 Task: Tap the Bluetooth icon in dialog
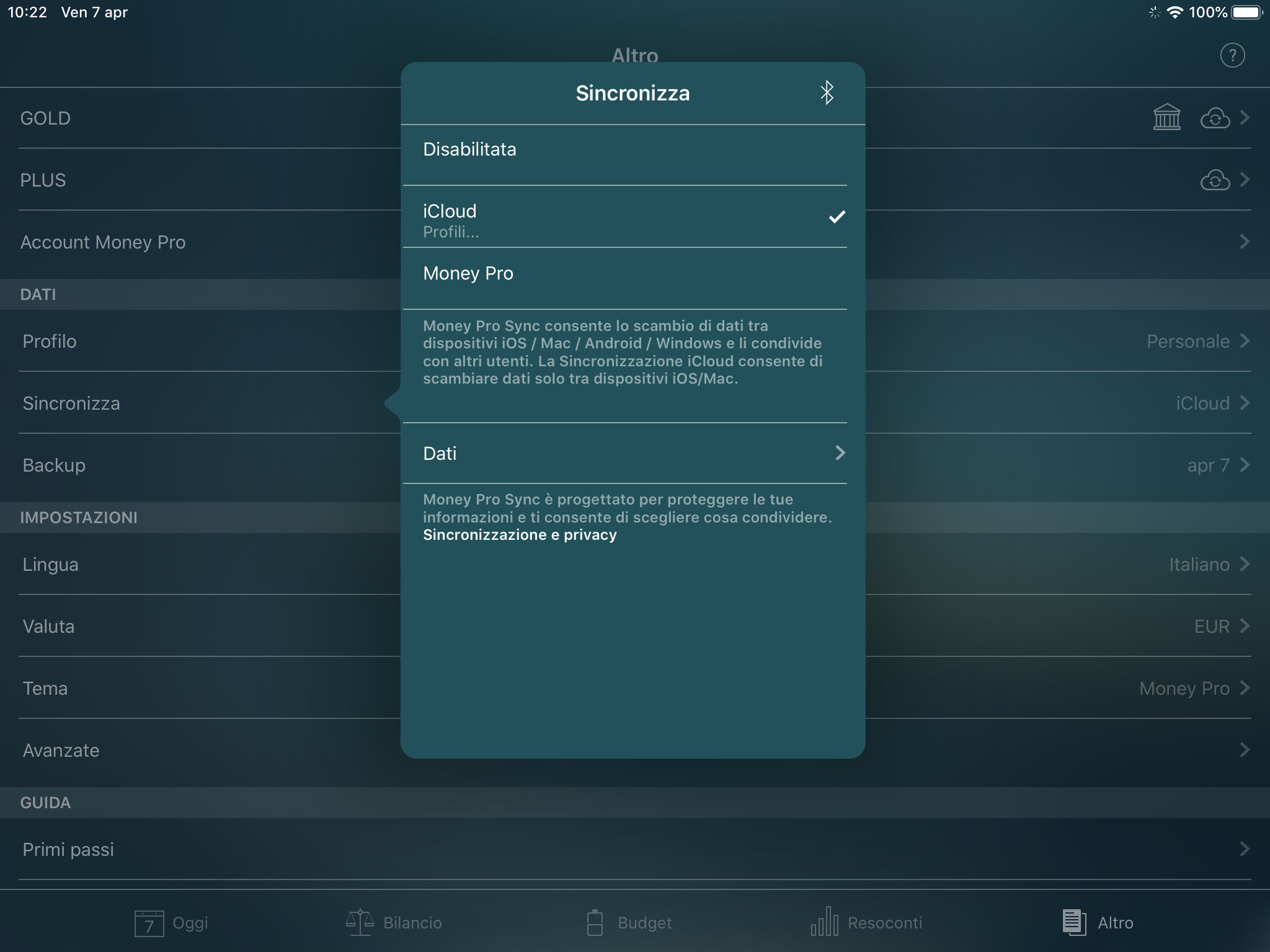tap(826, 92)
